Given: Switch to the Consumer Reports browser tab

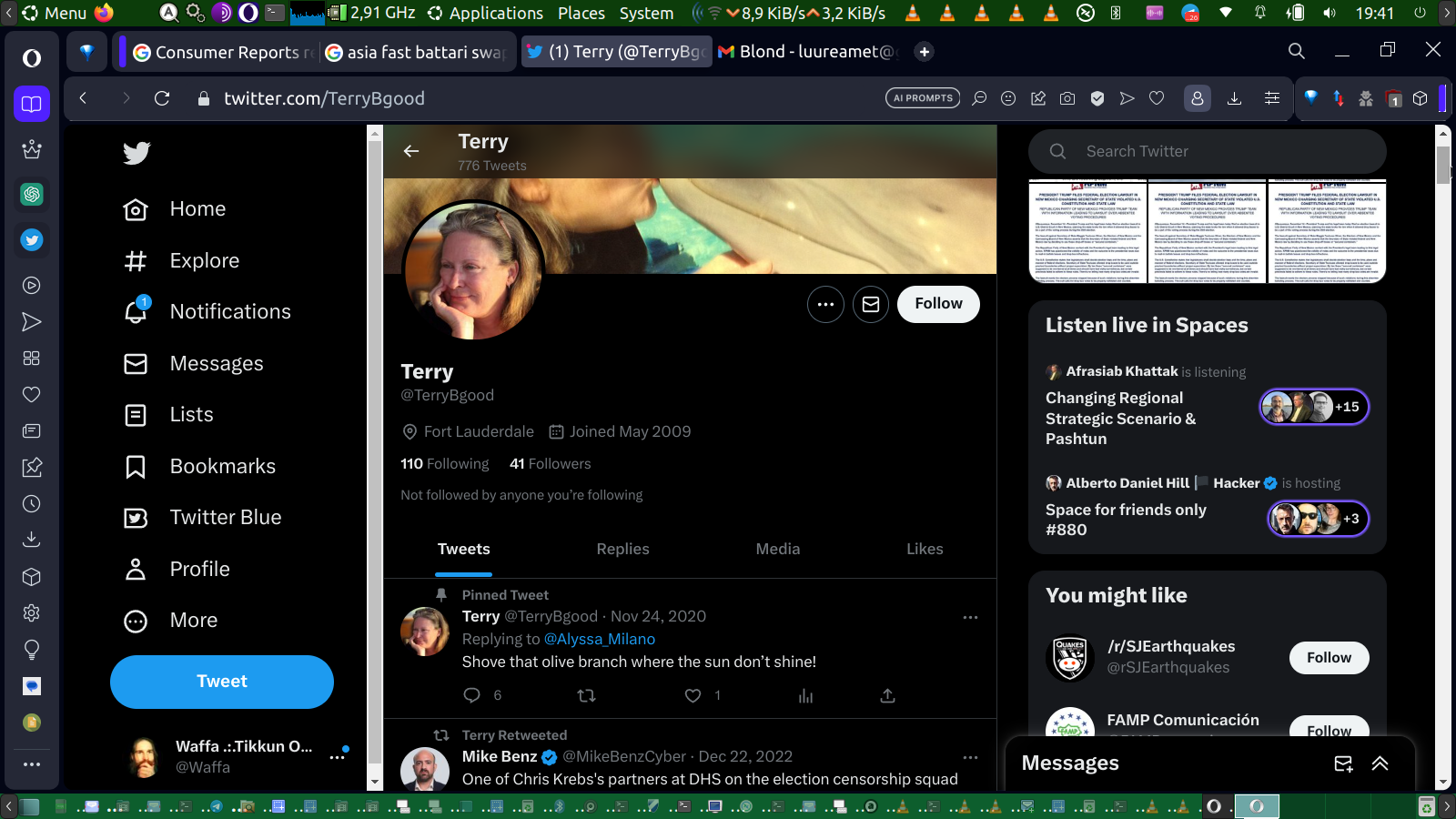Looking at the screenshot, I should (x=223, y=53).
